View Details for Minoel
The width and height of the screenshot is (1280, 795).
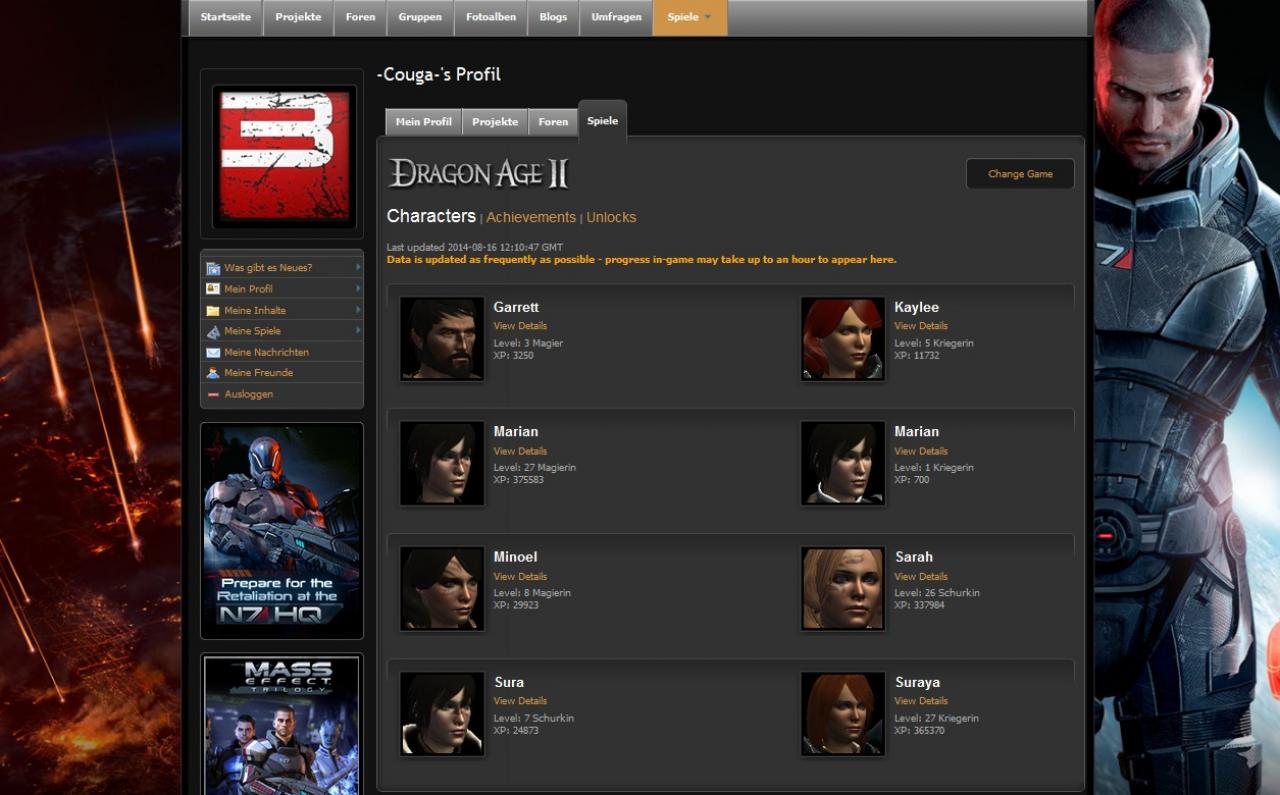pos(520,576)
